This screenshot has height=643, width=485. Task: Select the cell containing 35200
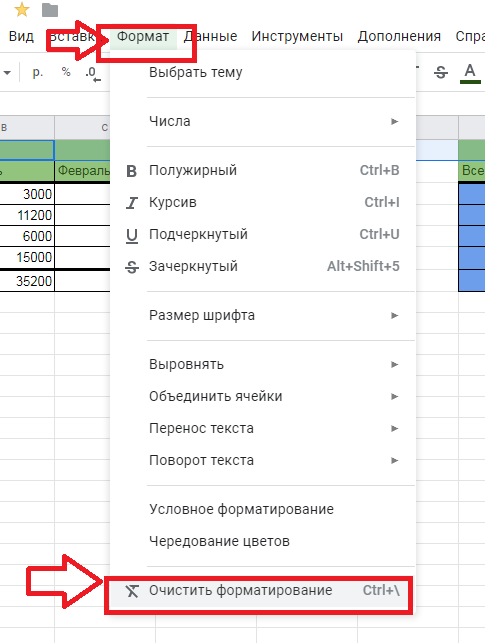point(27,281)
